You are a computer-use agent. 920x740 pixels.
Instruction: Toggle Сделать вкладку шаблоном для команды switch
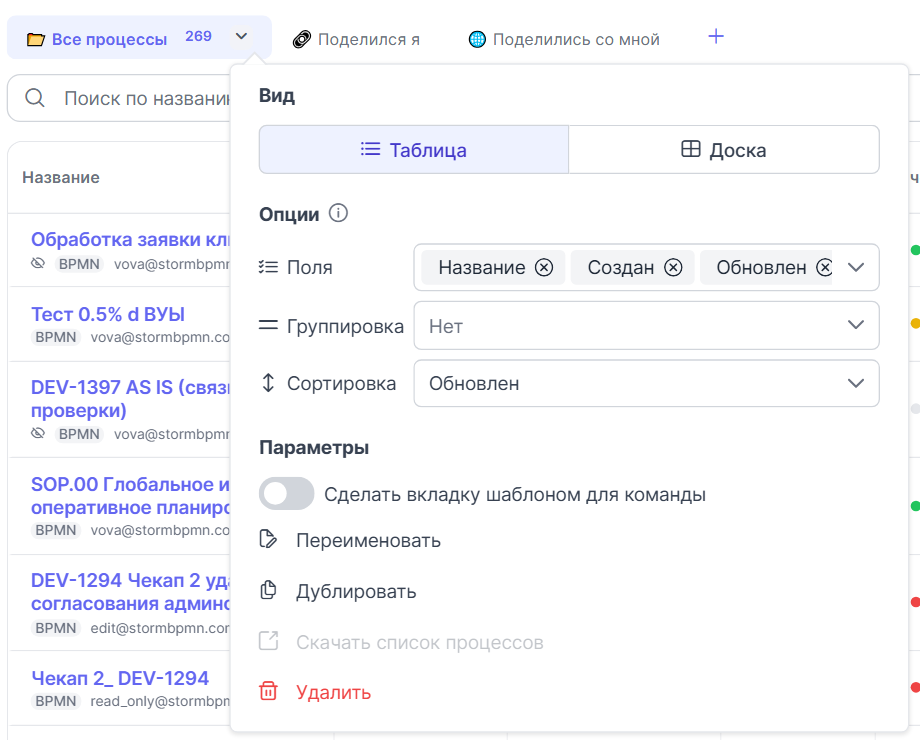[x=286, y=494]
